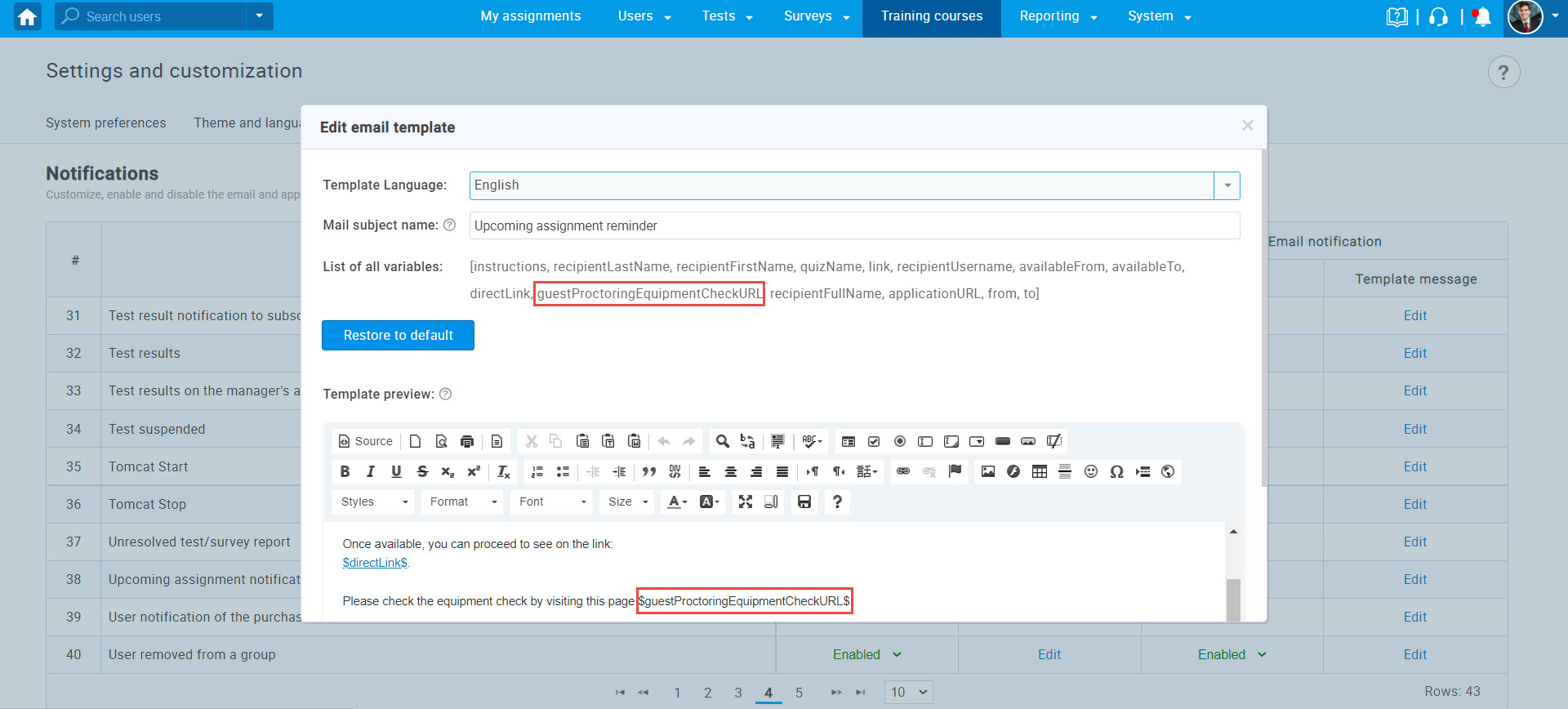The height and width of the screenshot is (709, 1568).
Task: Maximize the editor with the fullscreen icon
Action: point(745,502)
